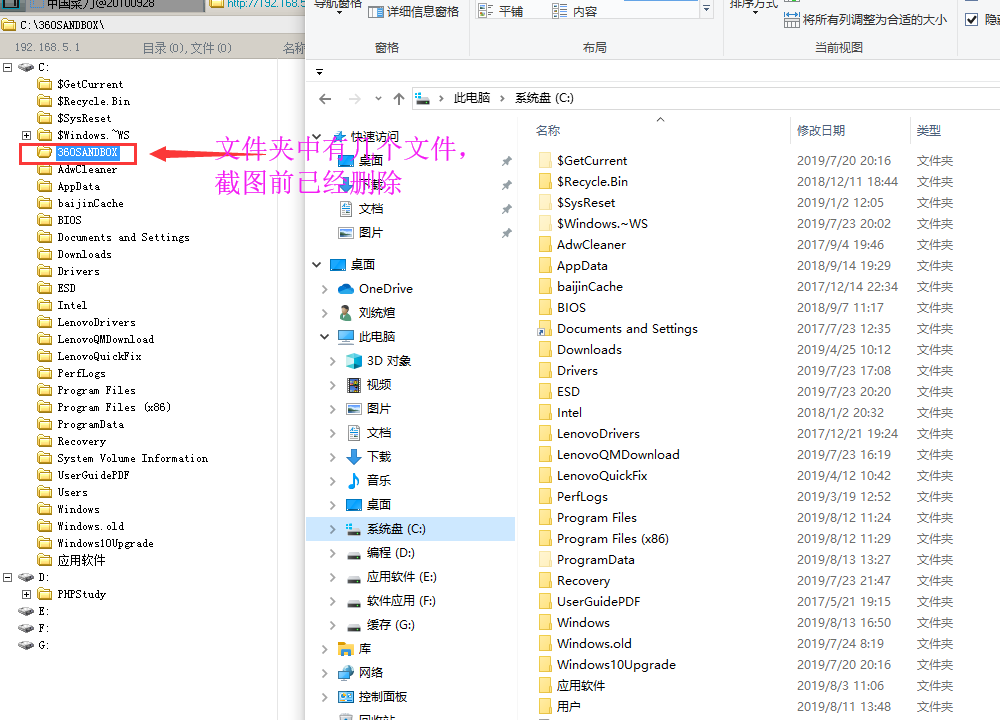Unpin 桌面 from 快速访问
This screenshot has height=720, width=1000.
506,160
